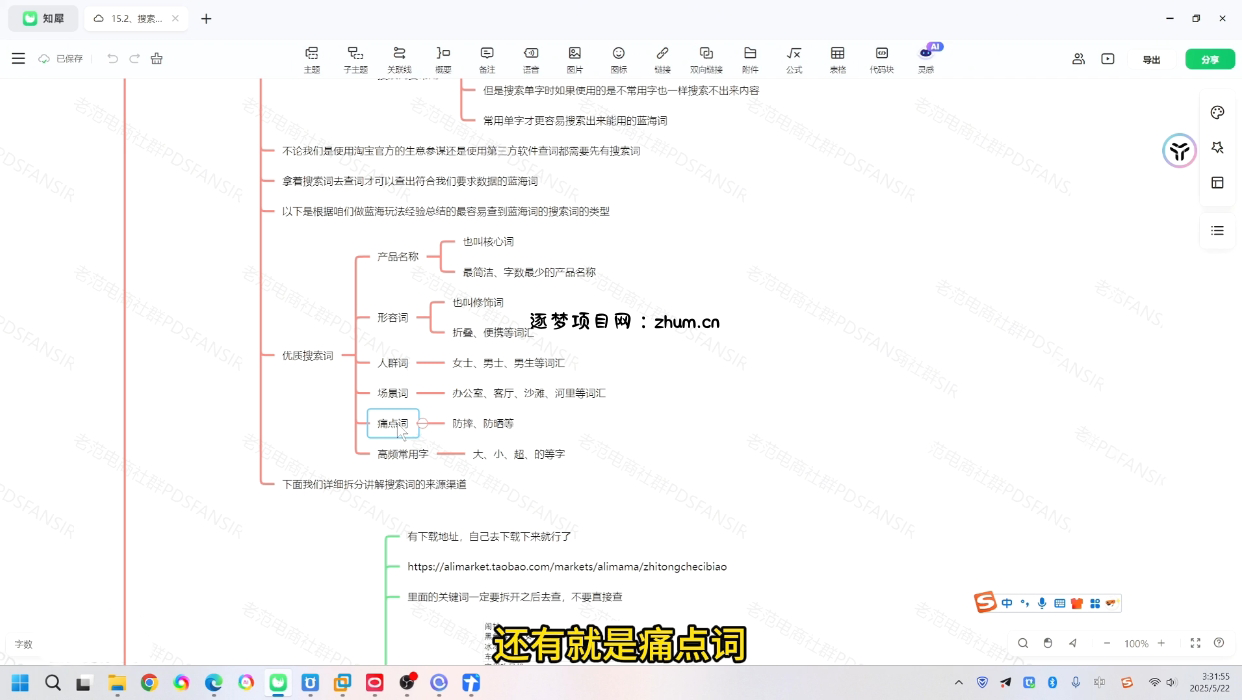This screenshot has width=1242, height=700.
Task: Enter fullscreen mode
Action: 1195,643
